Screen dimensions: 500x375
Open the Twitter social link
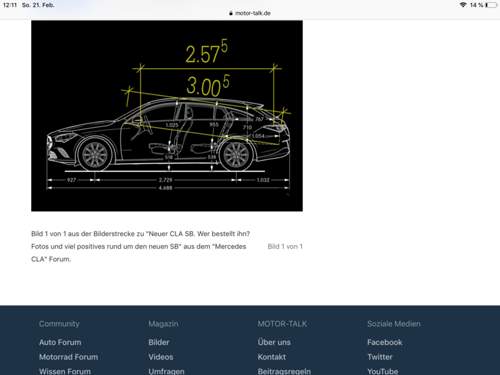[380, 357]
